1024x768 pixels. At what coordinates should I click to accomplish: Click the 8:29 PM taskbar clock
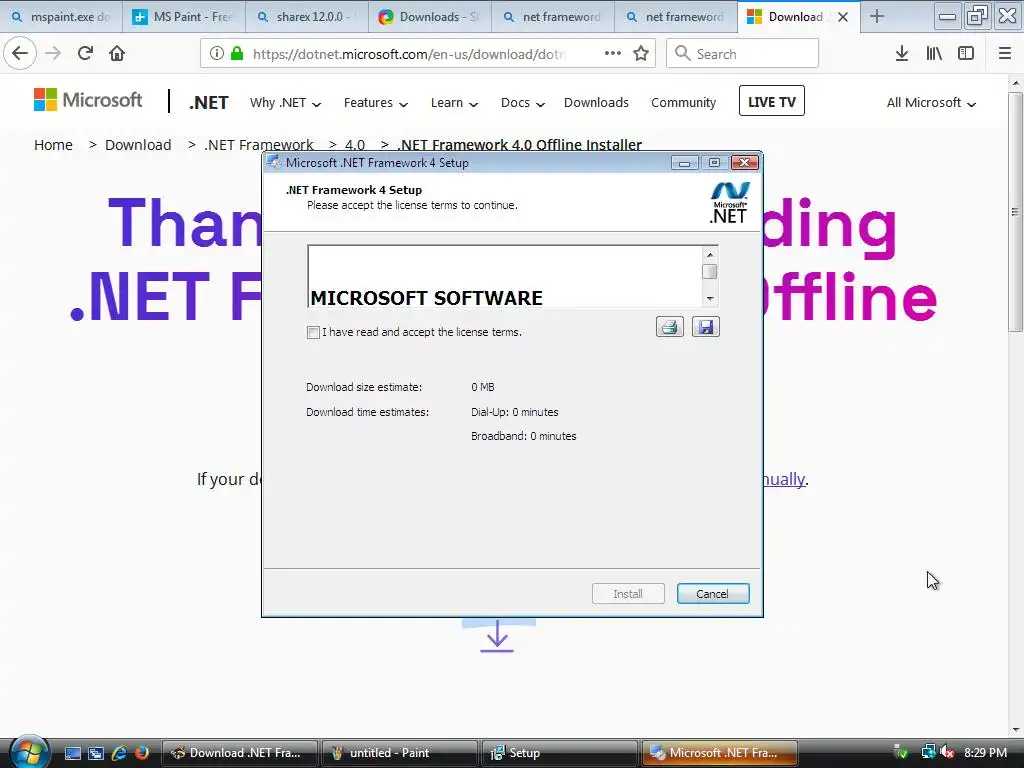[985, 753]
